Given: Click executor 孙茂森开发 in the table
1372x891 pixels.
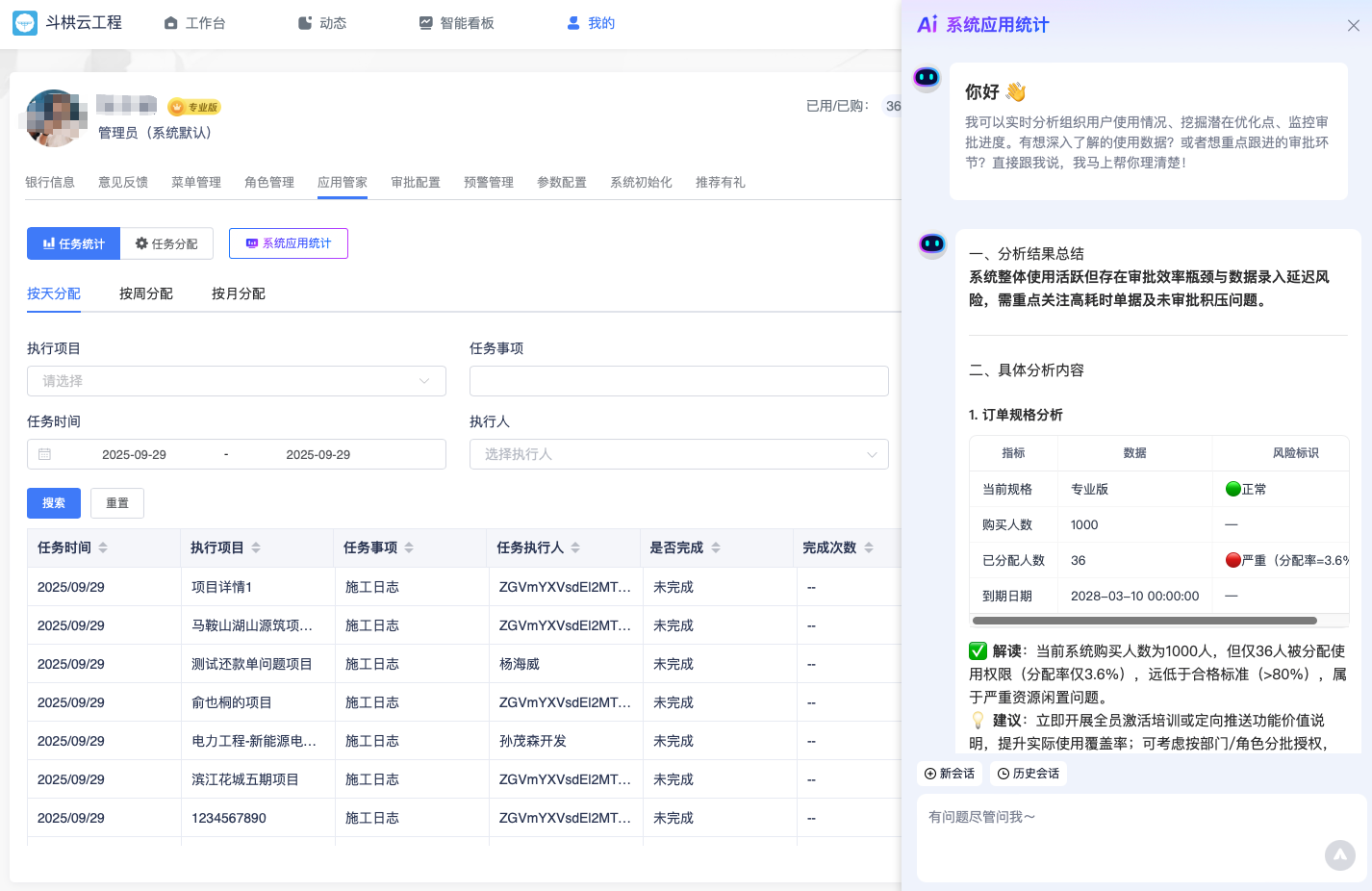Looking at the screenshot, I should (x=533, y=741).
